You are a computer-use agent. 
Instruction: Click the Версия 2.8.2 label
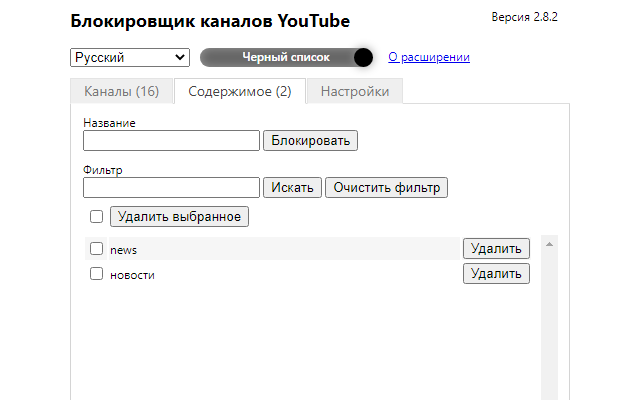[524, 17]
